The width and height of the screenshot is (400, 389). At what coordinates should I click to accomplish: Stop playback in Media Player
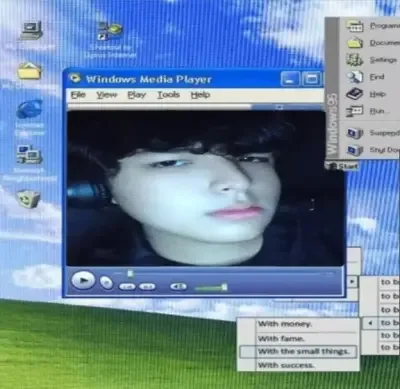point(106,283)
